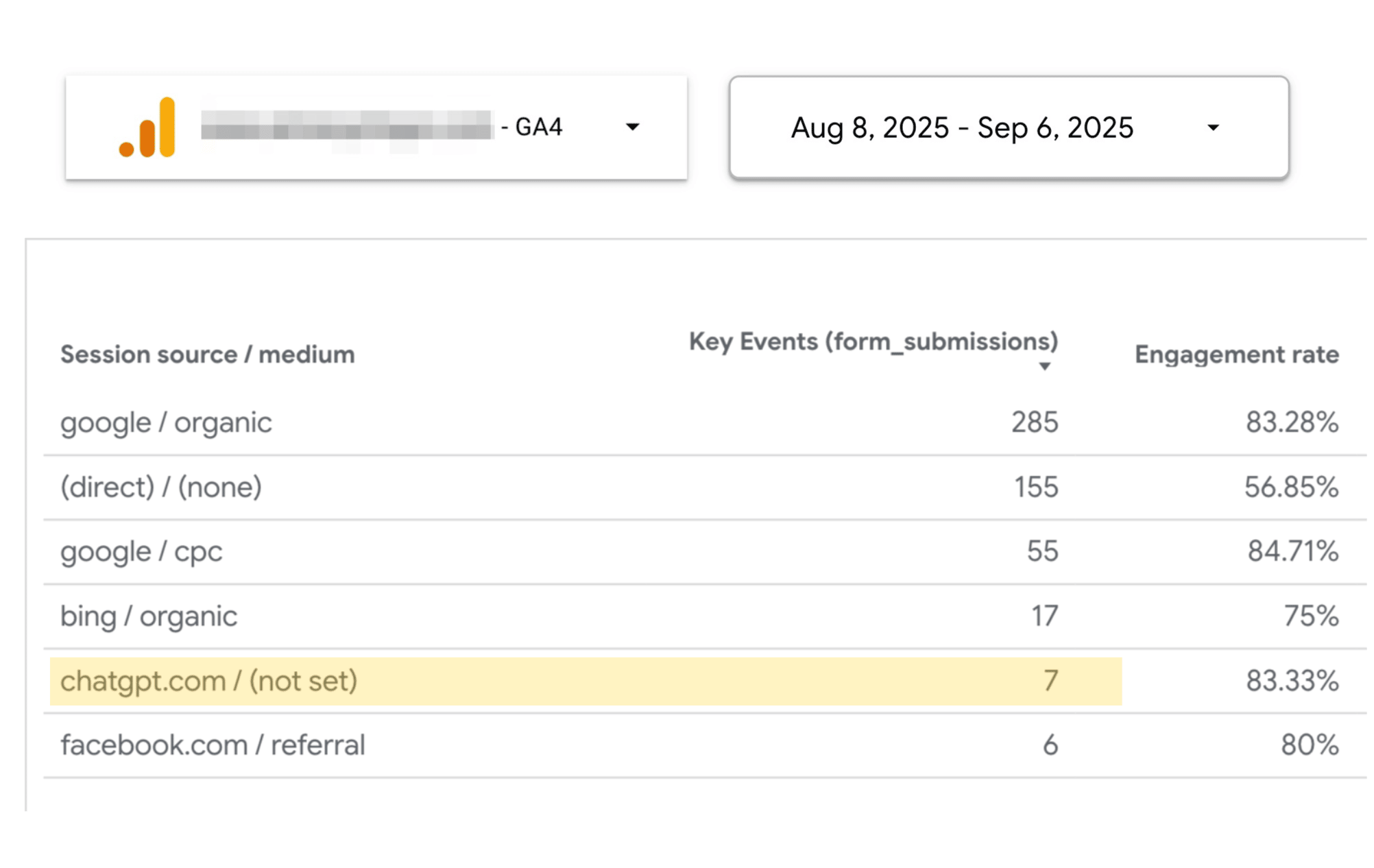Sort by Engagement rate column header
Image resolution: width=1374 pixels, height=868 pixels.
pos(1236,354)
